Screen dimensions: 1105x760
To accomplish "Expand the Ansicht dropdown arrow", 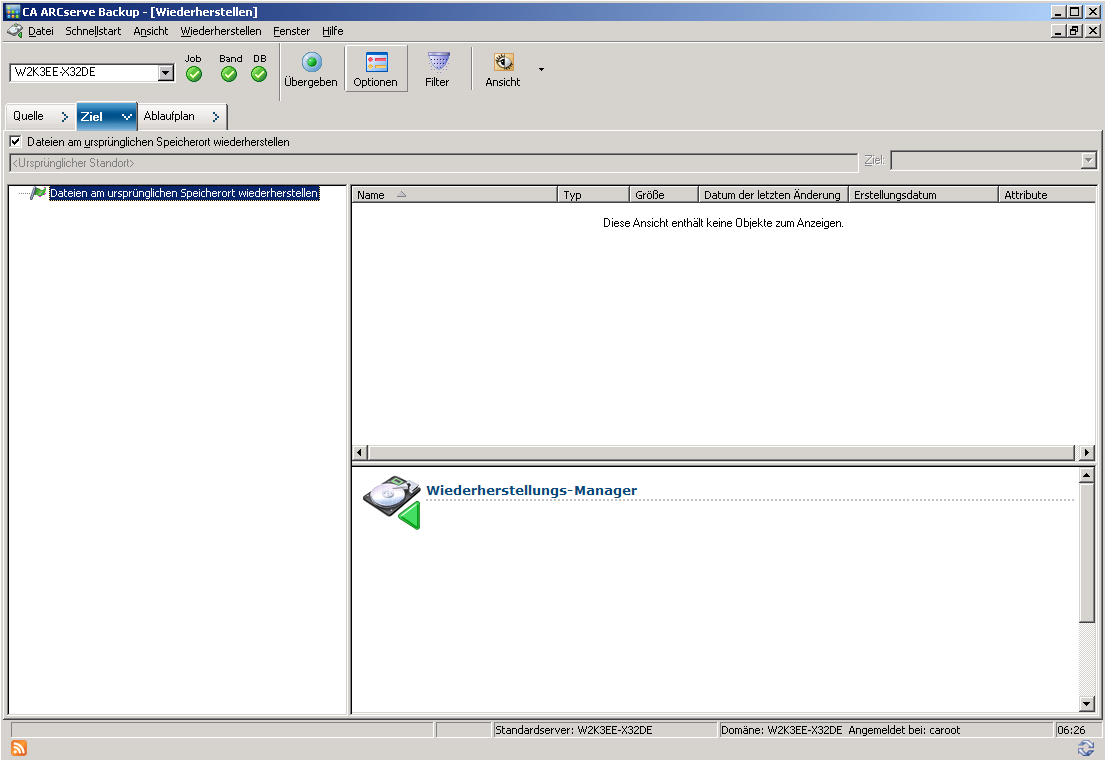I will coord(541,69).
